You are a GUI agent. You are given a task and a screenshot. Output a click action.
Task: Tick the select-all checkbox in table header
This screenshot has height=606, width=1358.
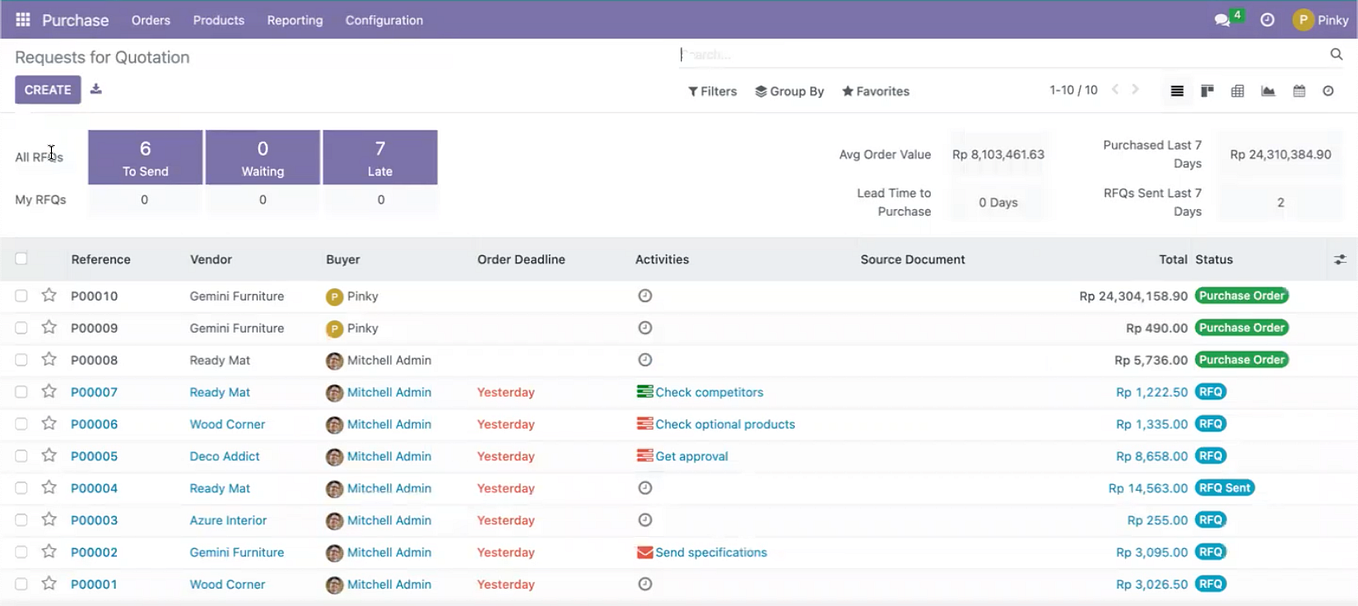[x=21, y=258]
